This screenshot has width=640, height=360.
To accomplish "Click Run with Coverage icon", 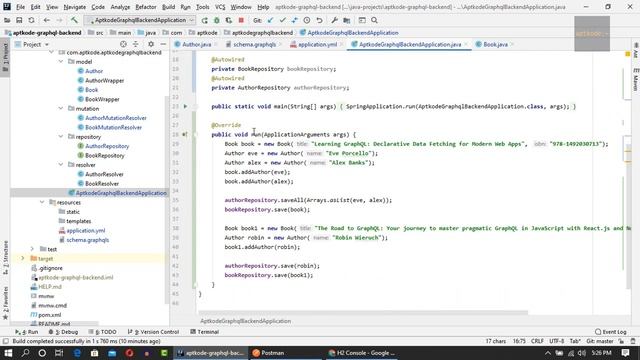I will [229, 20].
